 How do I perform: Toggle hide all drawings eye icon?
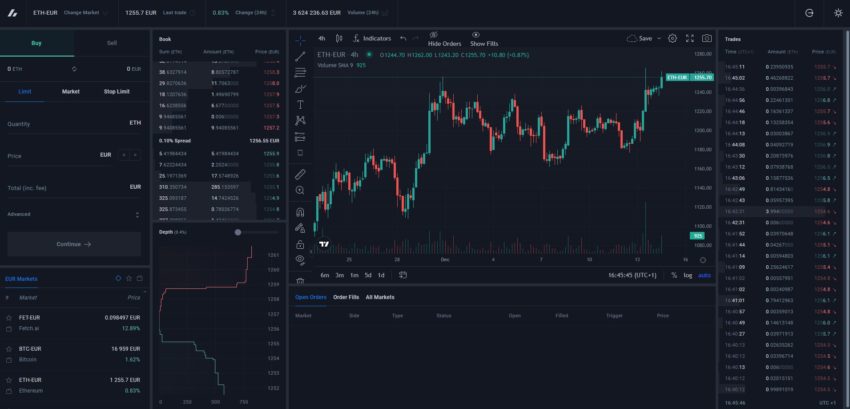300,260
